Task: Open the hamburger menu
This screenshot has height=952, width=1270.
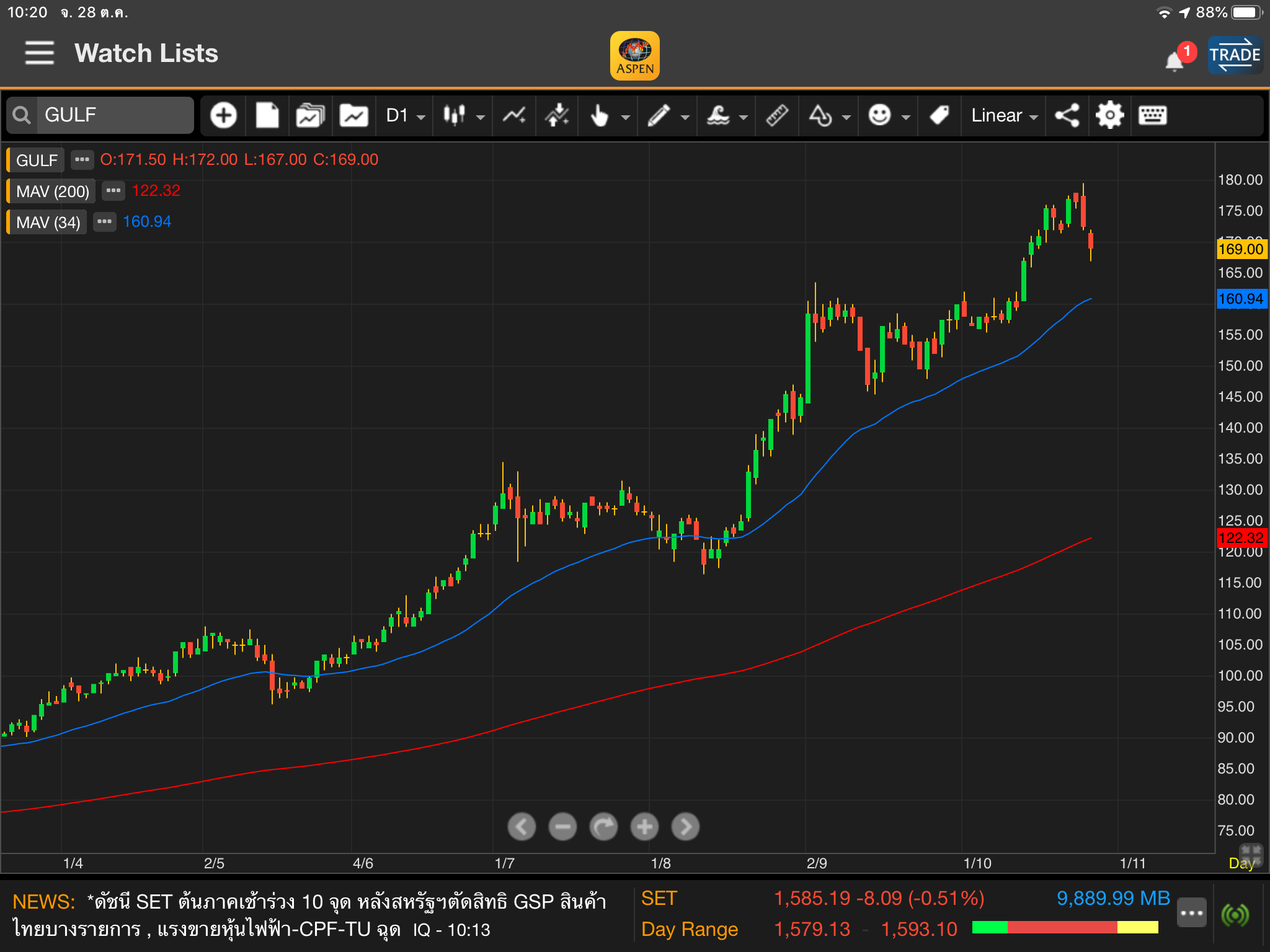Action: click(39, 53)
